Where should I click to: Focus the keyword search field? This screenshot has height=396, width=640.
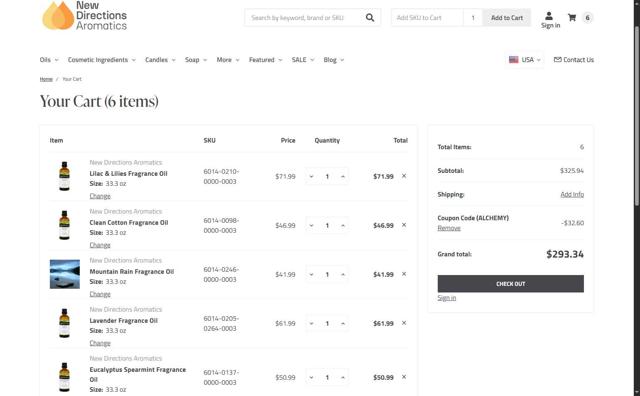(x=304, y=18)
